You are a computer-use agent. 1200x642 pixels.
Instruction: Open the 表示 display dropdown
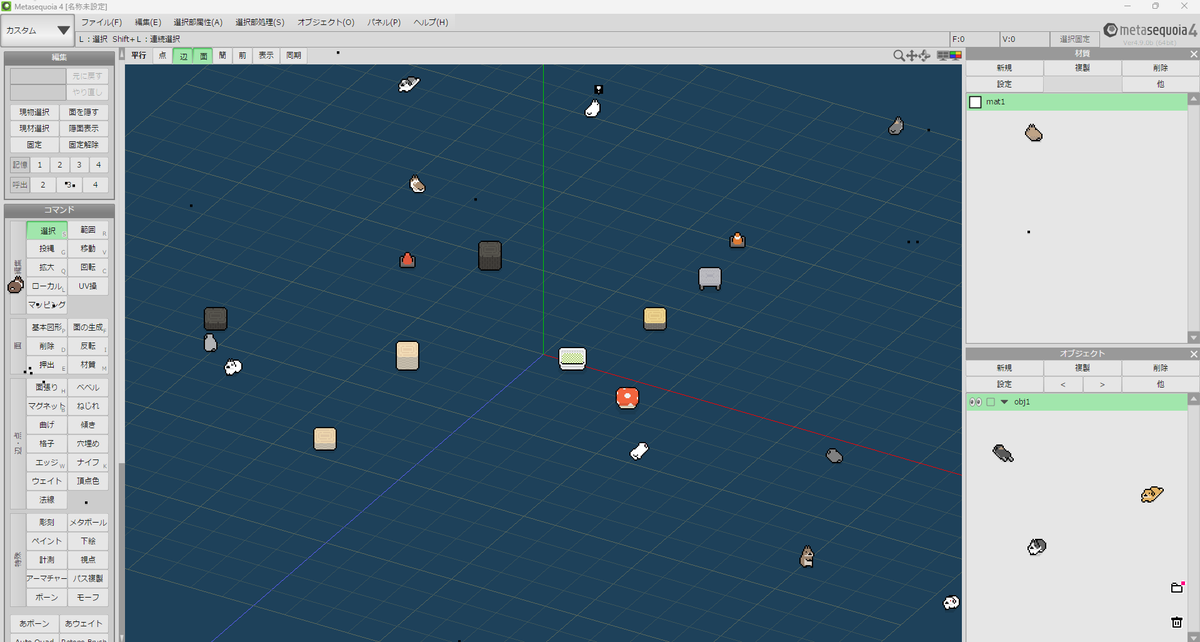(x=266, y=56)
